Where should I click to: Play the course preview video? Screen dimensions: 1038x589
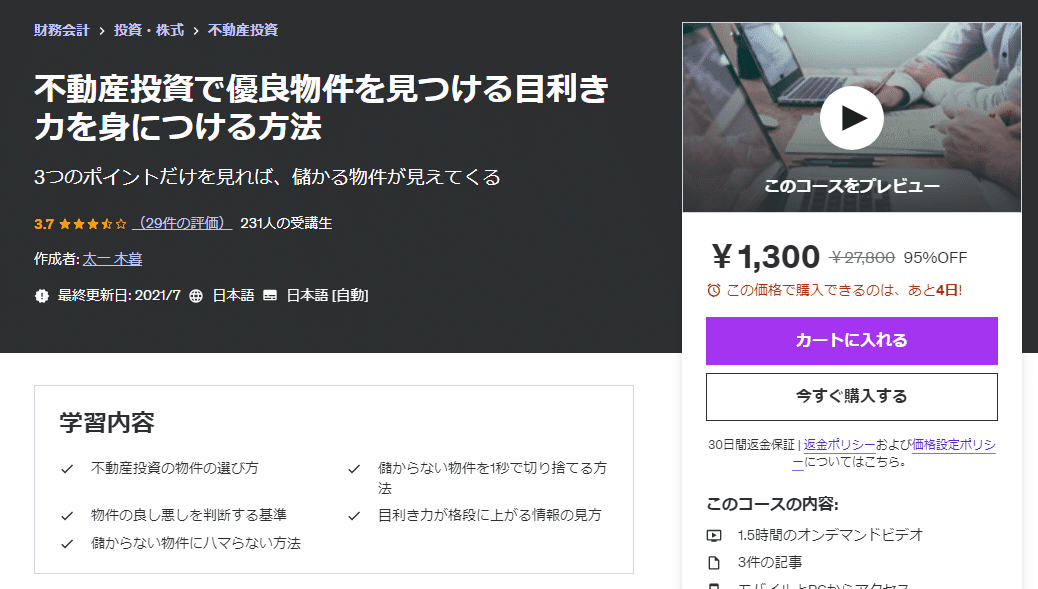(851, 118)
